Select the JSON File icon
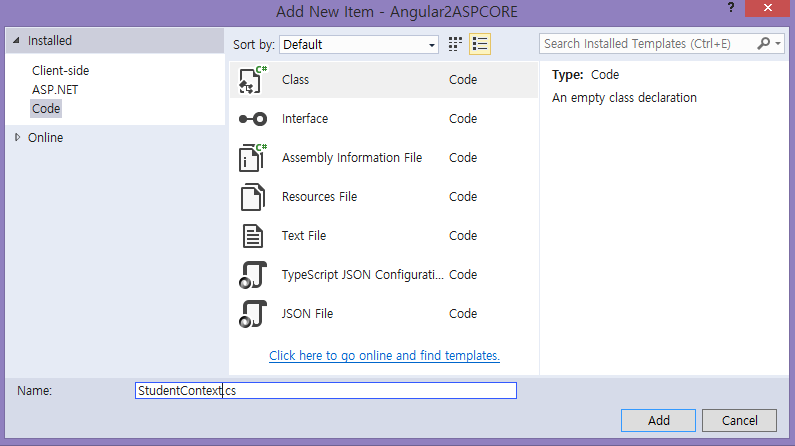This screenshot has height=446, width=795. pos(252,314)
